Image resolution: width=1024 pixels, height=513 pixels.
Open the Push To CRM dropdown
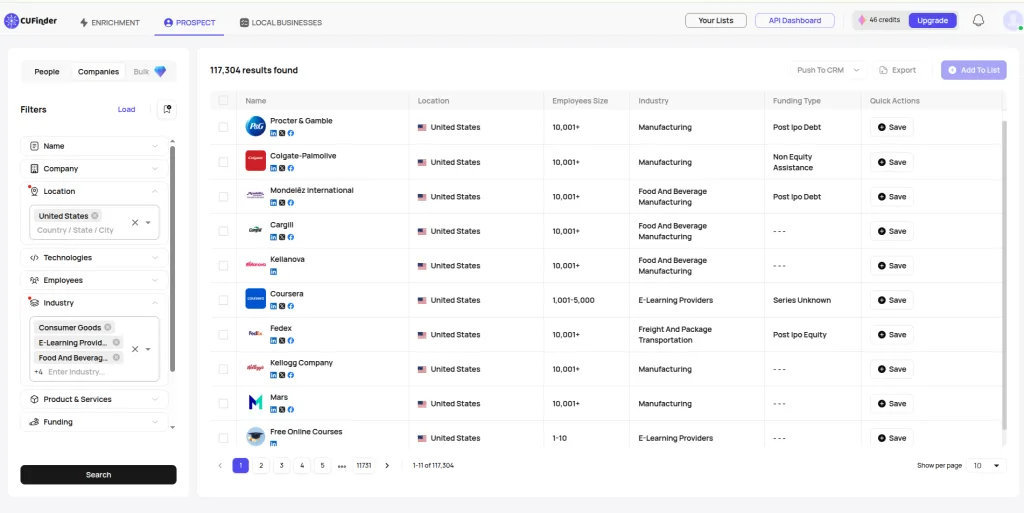pos(827,70)
